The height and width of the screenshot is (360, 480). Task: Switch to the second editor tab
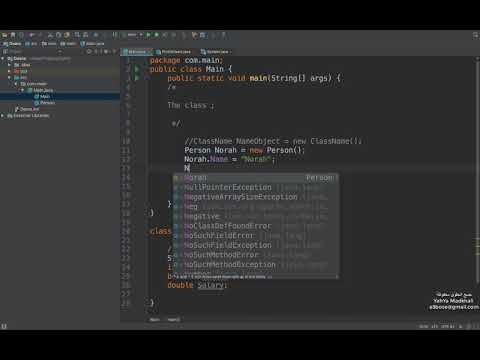coord(175,52)
